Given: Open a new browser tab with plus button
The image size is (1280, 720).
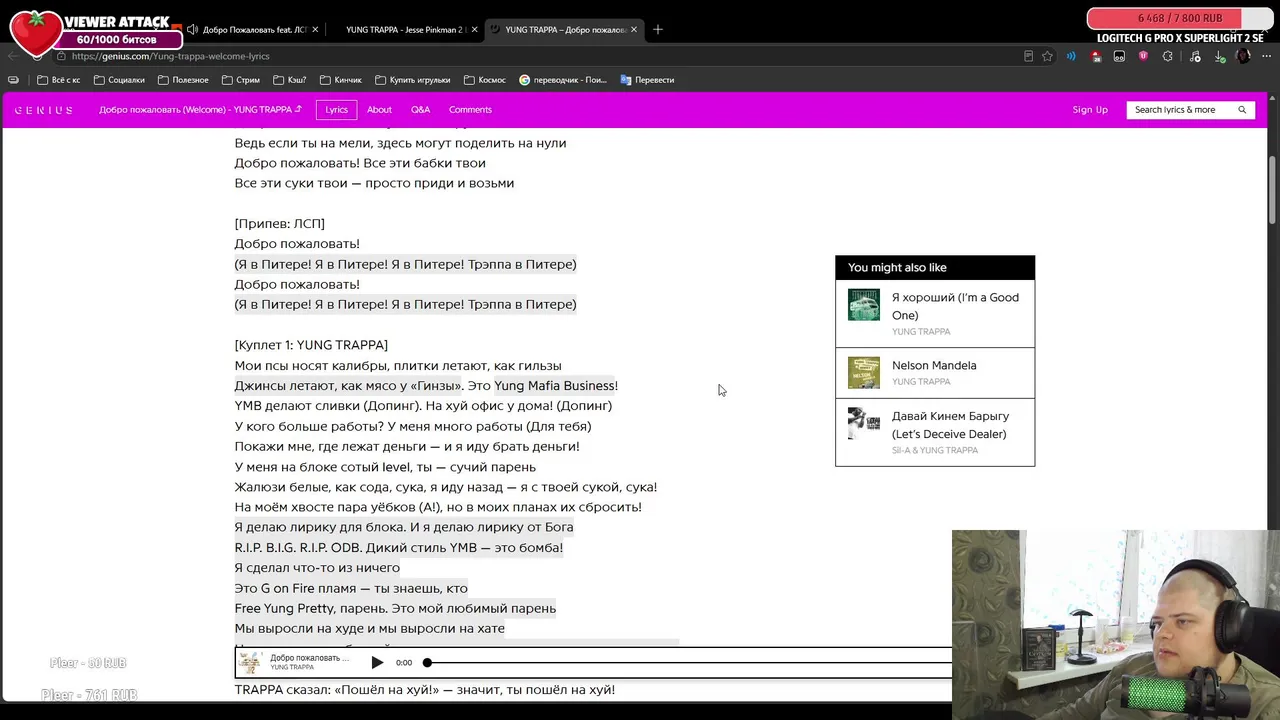Looking at the screenshot, I should coord(658,29).
